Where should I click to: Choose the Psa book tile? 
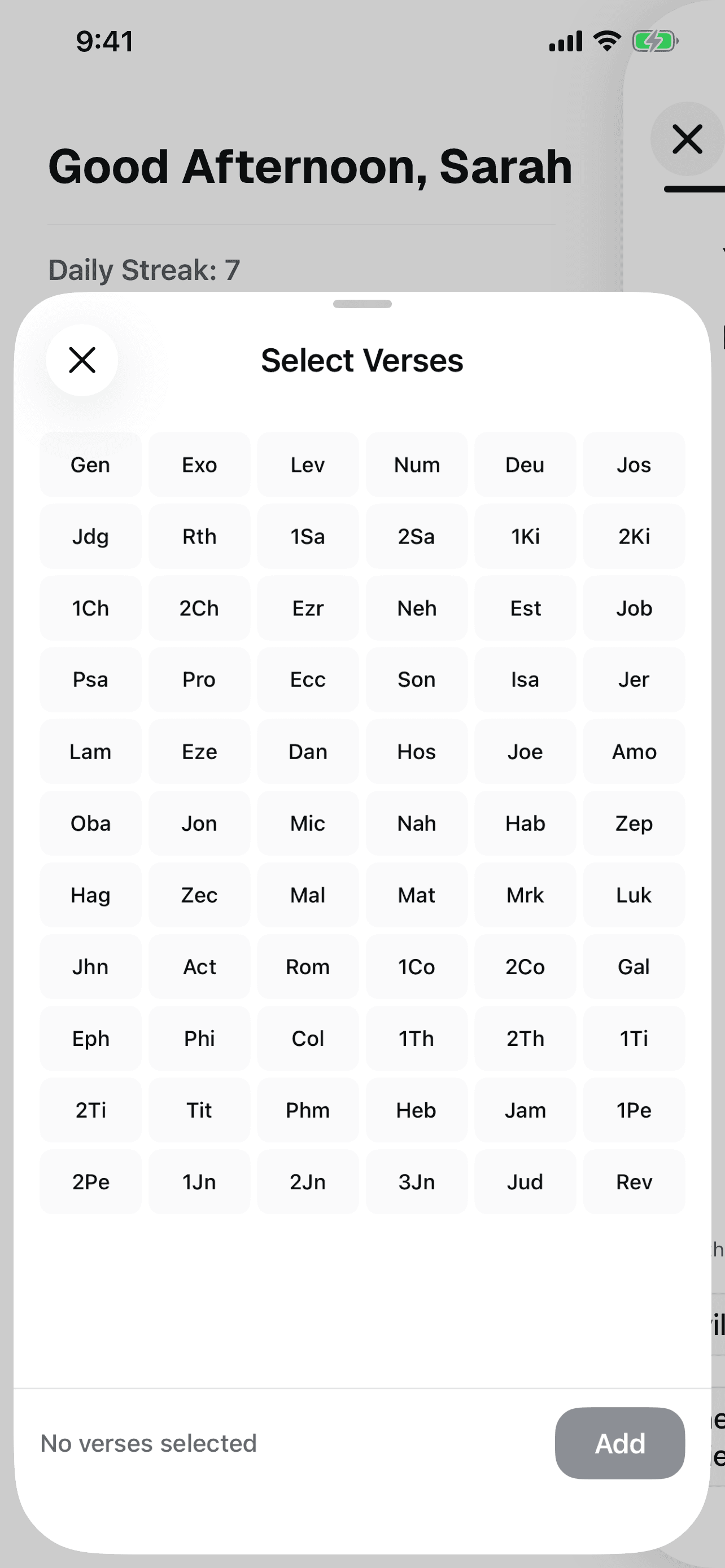[91, 680]
